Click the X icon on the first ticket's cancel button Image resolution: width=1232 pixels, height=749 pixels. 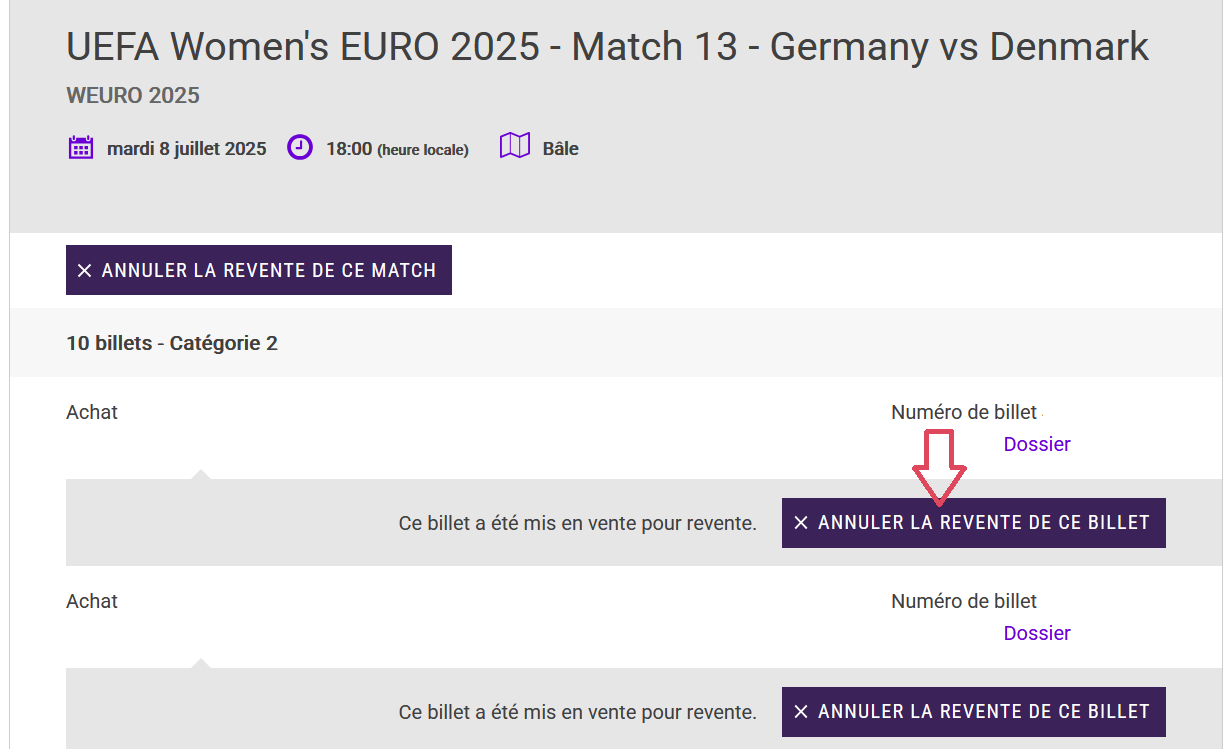(x=801, y=523)
